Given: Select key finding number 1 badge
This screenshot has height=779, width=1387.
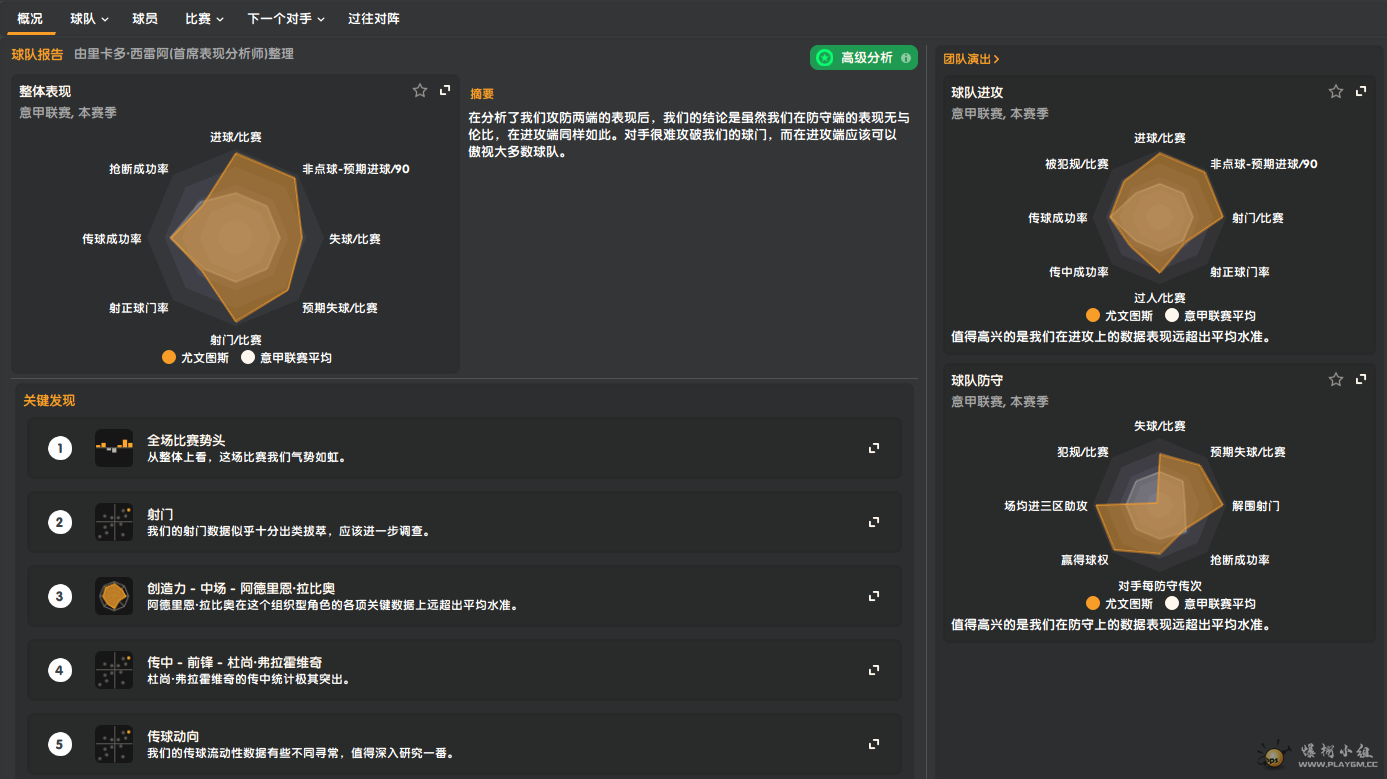Looking at the screenshot, I should pyautogui.click(x=60, y=448).
